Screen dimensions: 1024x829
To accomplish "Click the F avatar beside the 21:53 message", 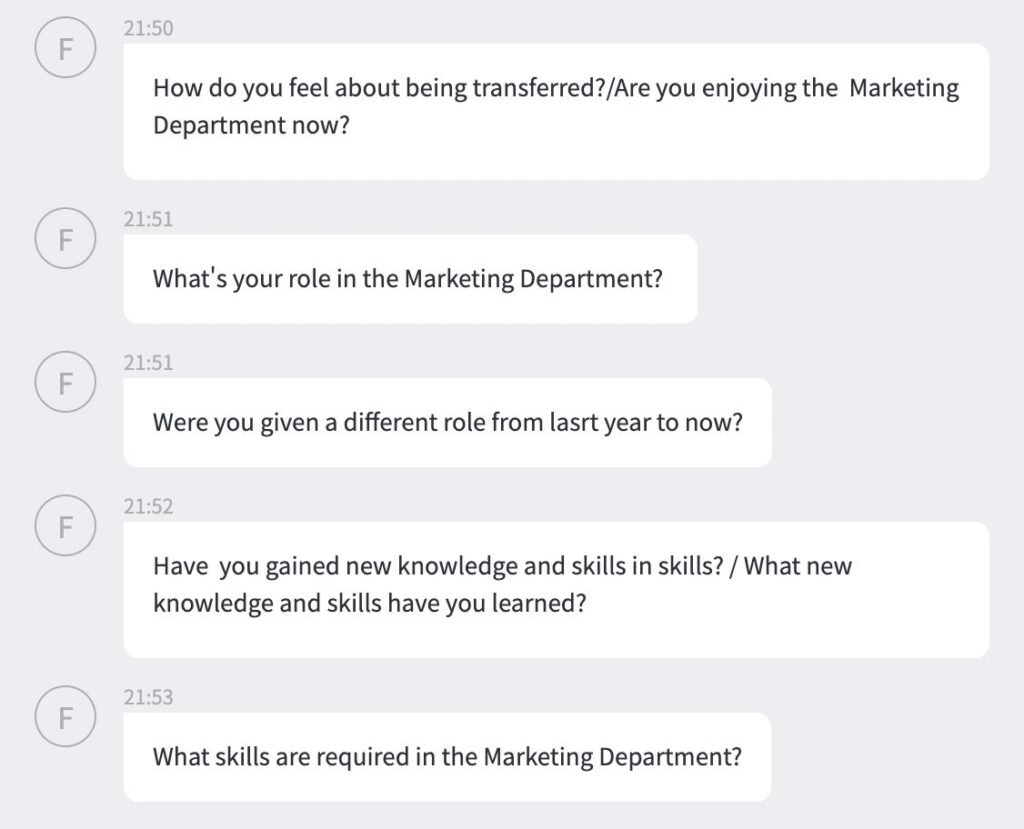I will point(65,717).
